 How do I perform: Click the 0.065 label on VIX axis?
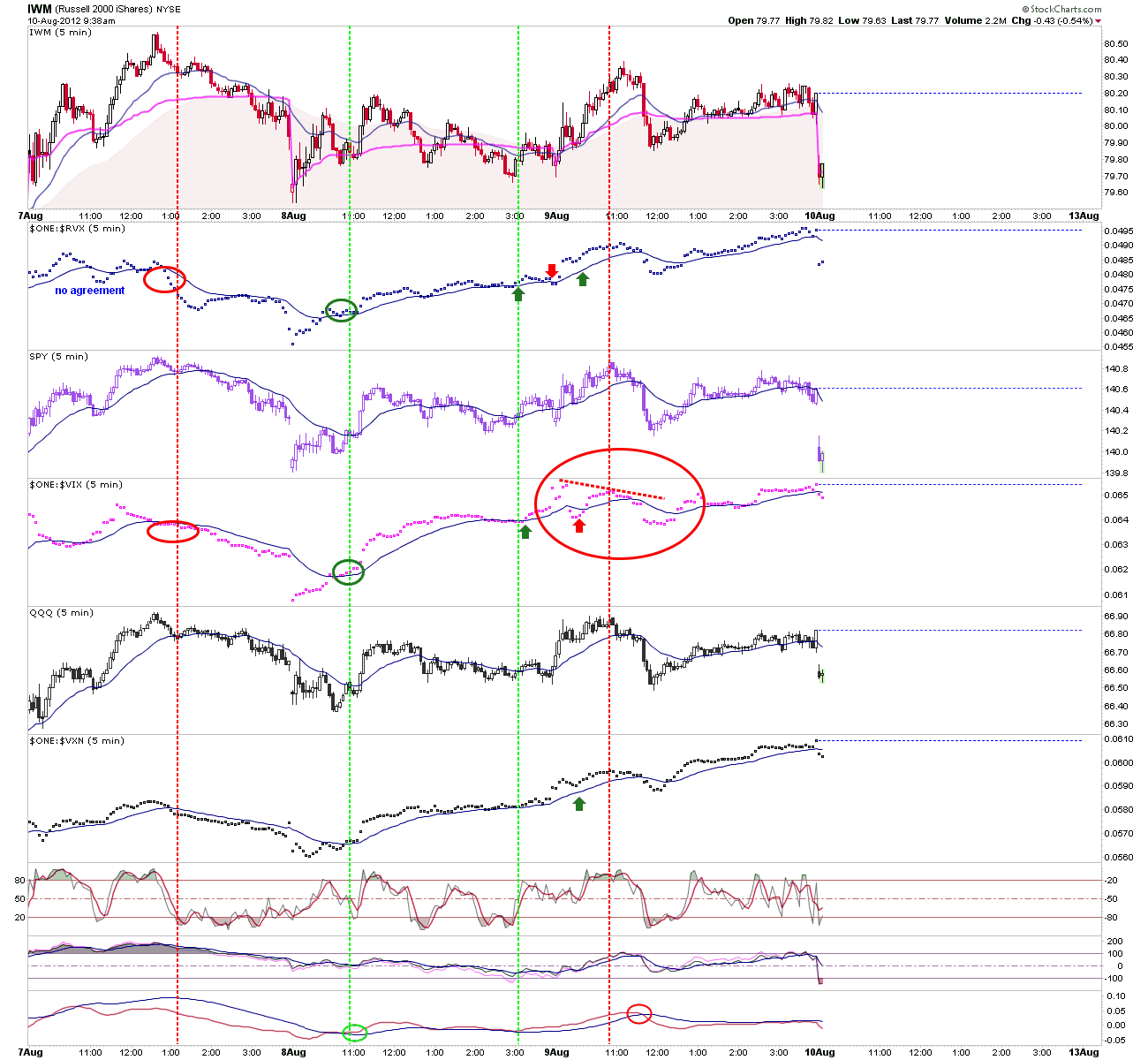1115,496
